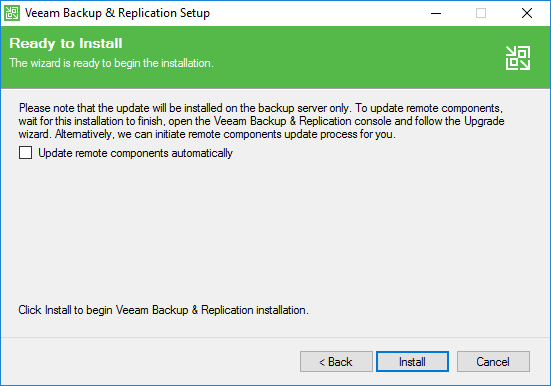Click the Veeam icon in title bar
This screenshot has width=551, height=386.
point(12,13)
